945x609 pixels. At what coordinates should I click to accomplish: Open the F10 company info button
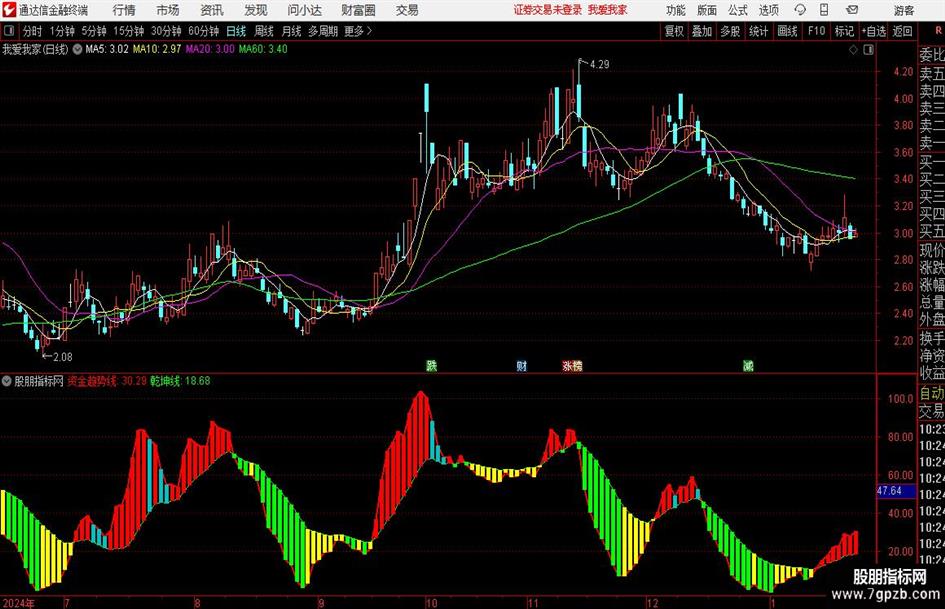click(817, 31)
